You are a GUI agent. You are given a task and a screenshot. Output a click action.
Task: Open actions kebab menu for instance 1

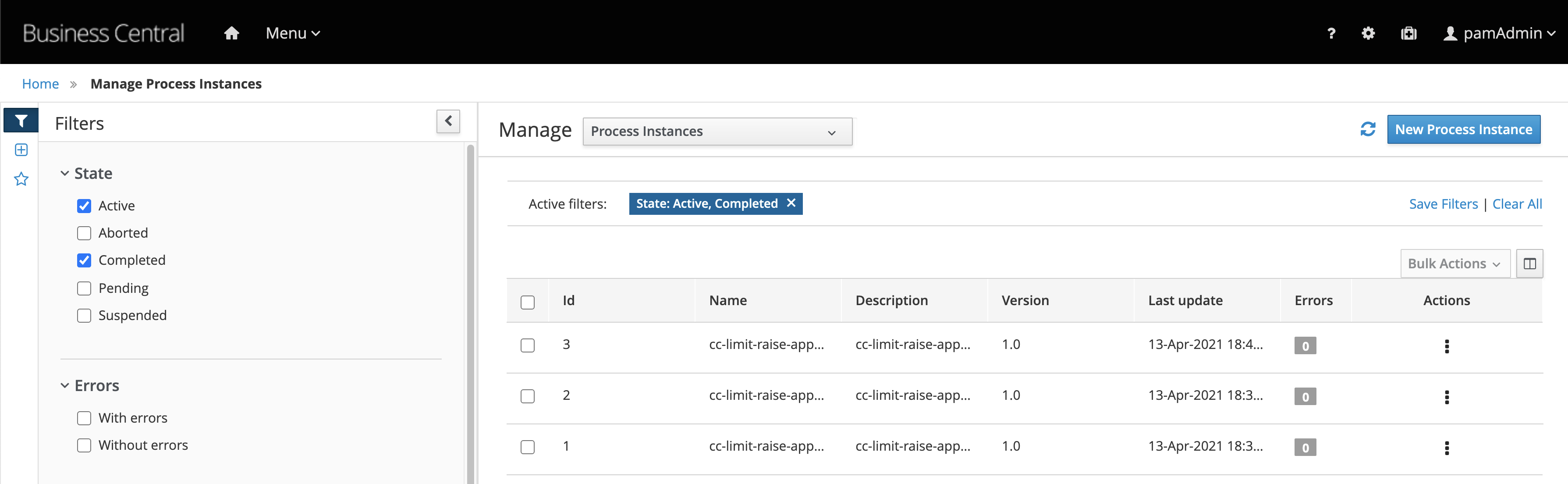(1446, 448)
